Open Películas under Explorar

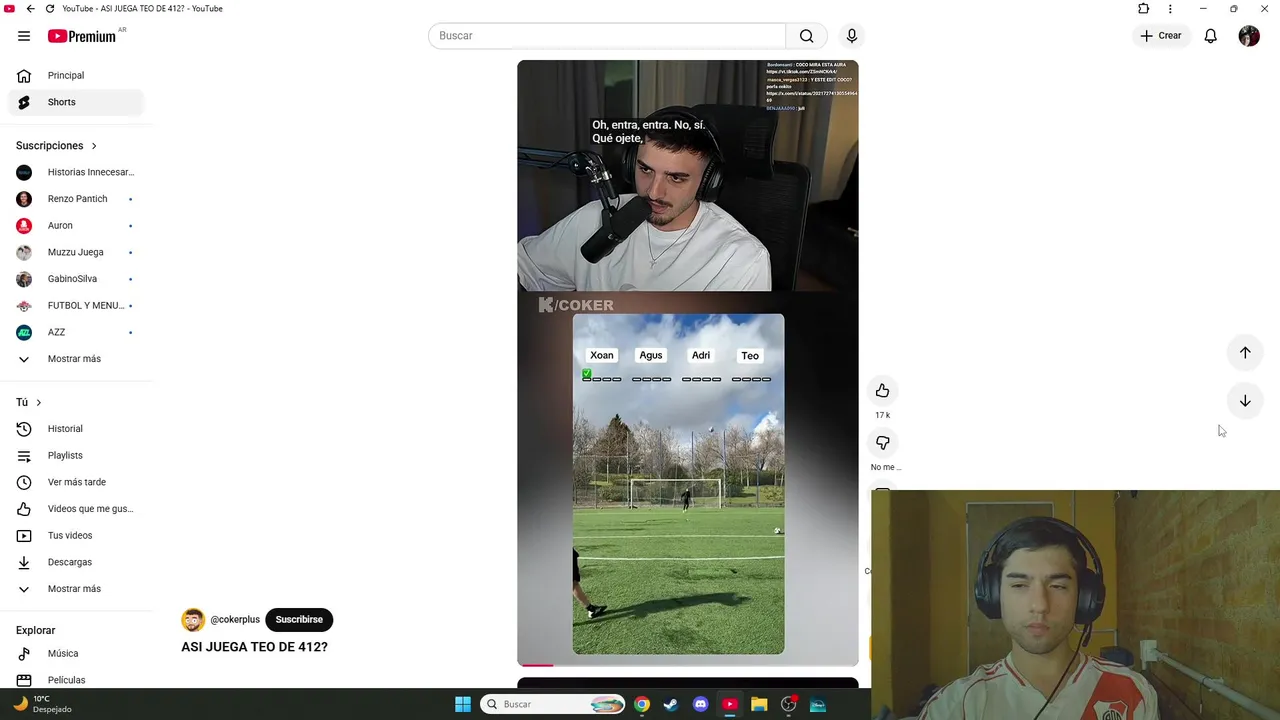tap(76, 680)
